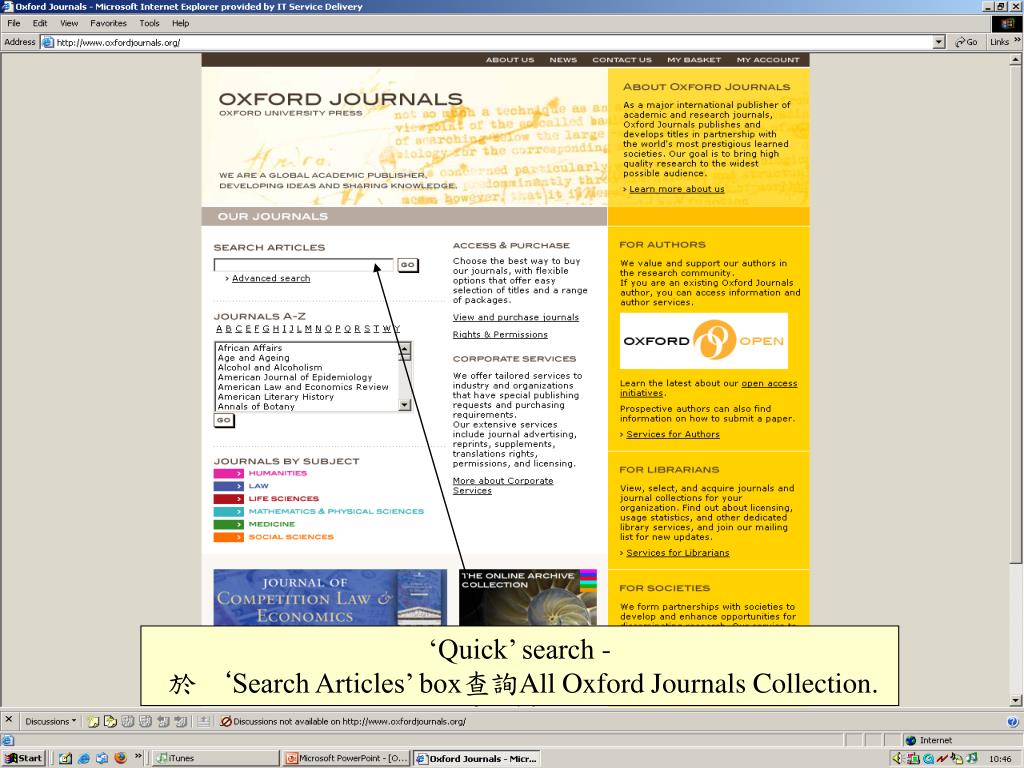The width and height of the screenshot is (1024, 768).
Task: Click Learn more about us link
Action: coord(677,189)
